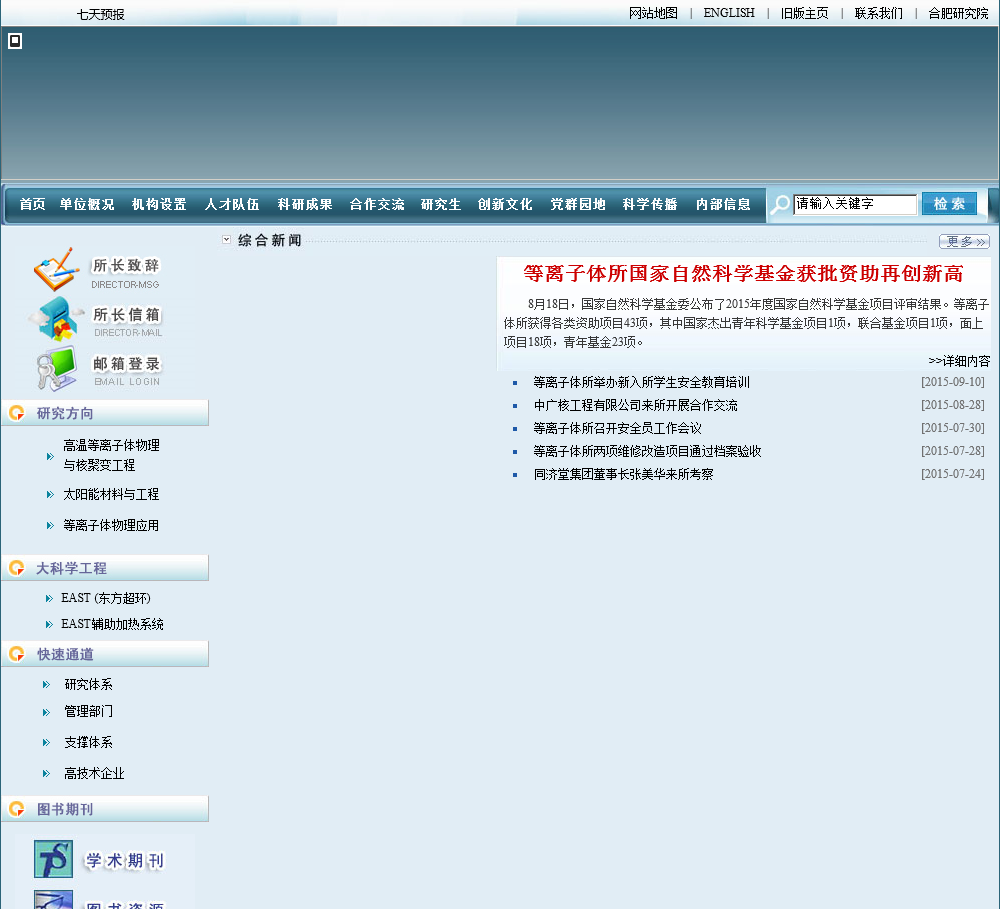Click the 快速通道 section header
This screenshot has width=1000, height=909.
pos(105,654)
